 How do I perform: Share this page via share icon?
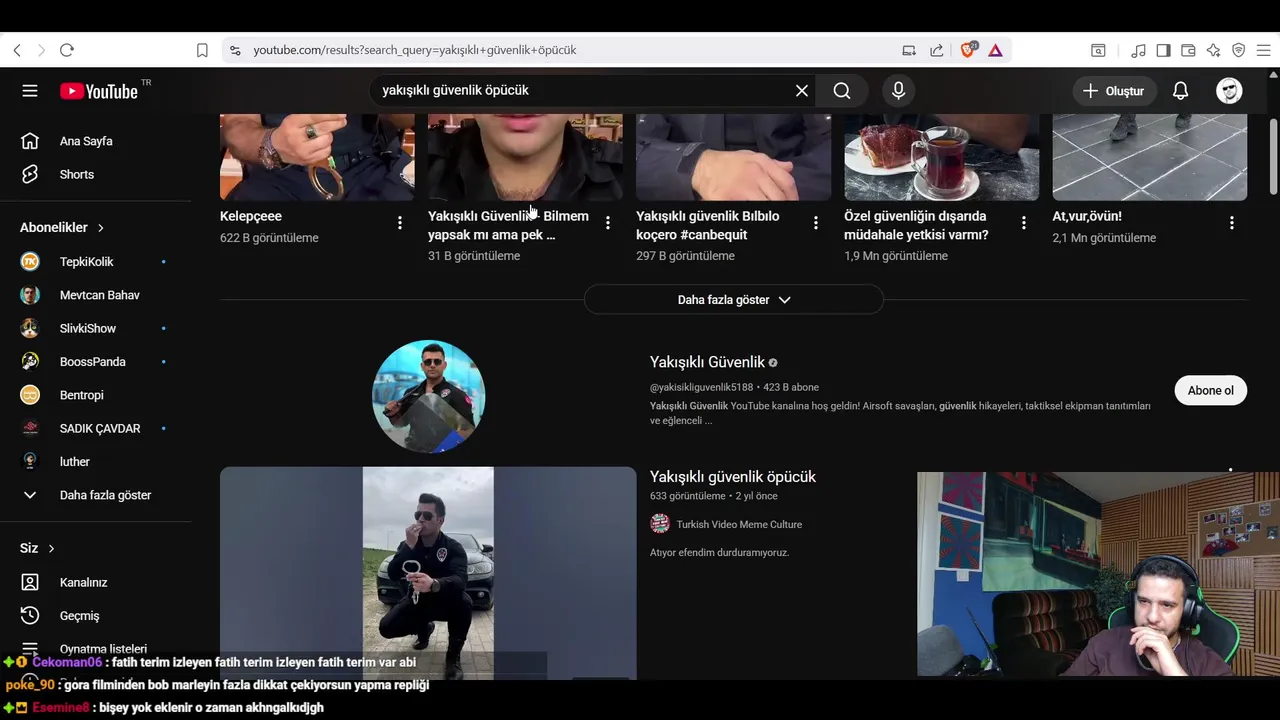tap(937, 50)
